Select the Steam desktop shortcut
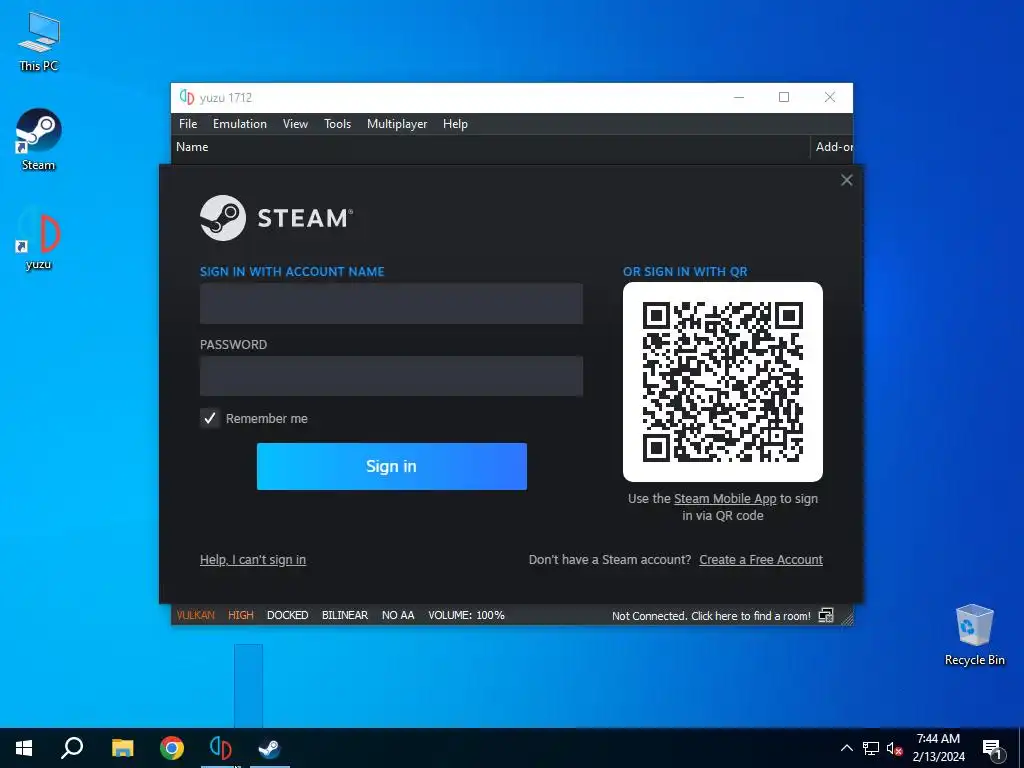Screen dimensions: 1024x768 [x=39, y=140]
